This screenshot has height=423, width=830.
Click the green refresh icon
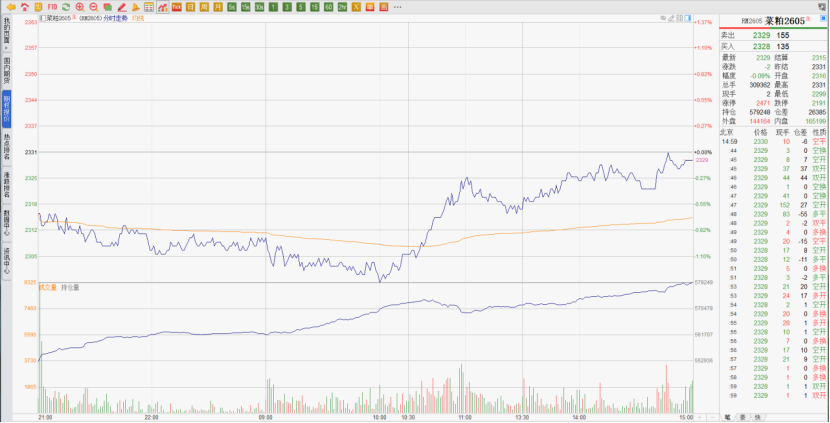65,6
